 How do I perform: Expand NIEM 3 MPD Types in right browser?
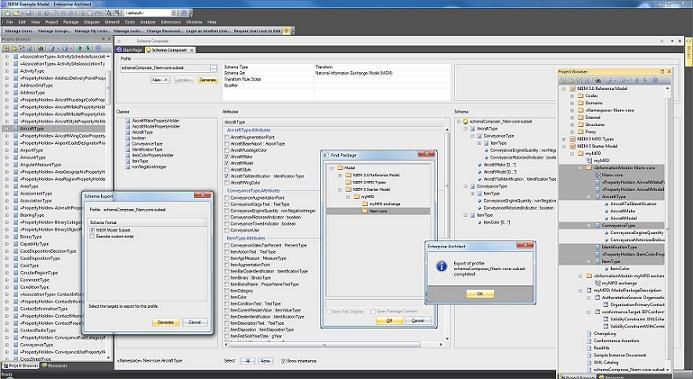click(564, 139)
